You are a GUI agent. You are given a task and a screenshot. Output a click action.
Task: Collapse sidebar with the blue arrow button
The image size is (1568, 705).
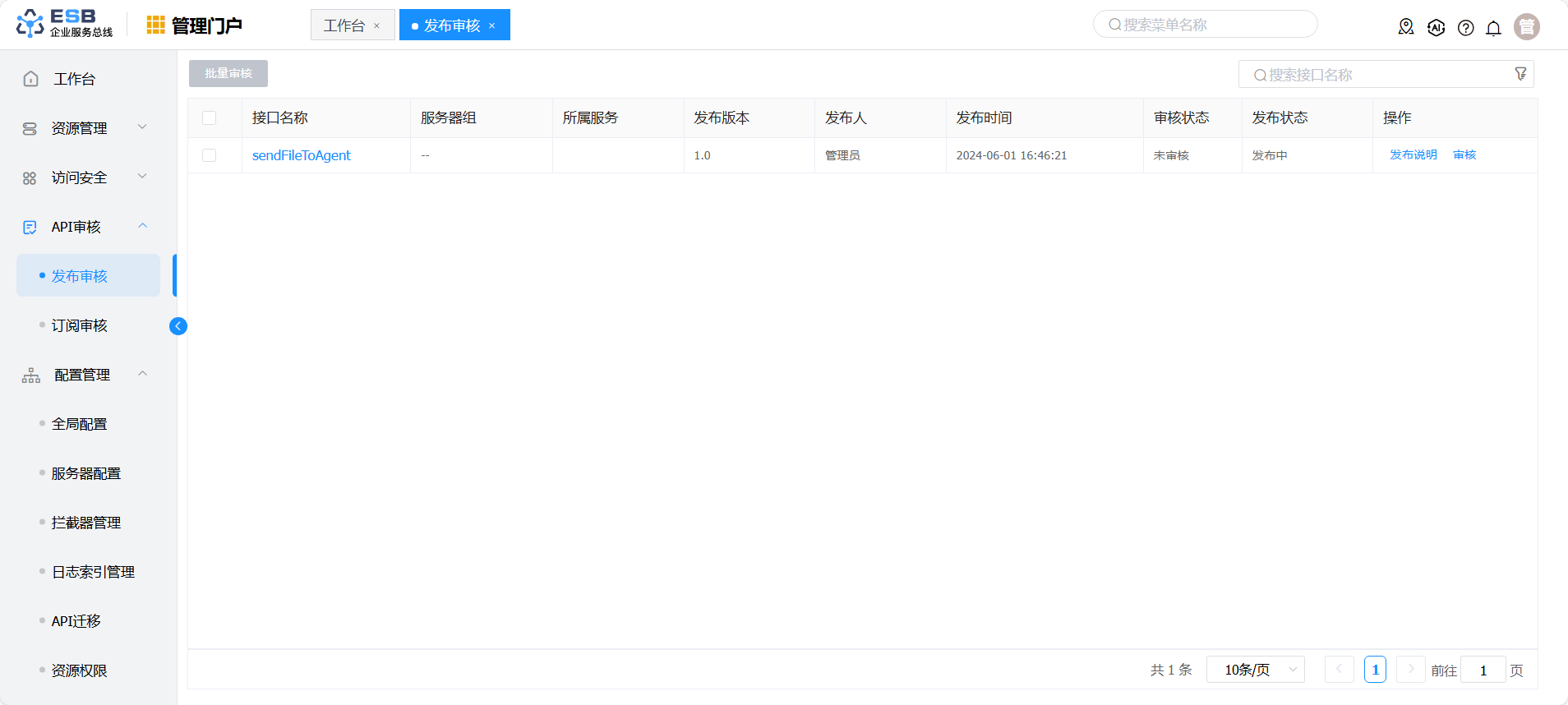point(178,326)
